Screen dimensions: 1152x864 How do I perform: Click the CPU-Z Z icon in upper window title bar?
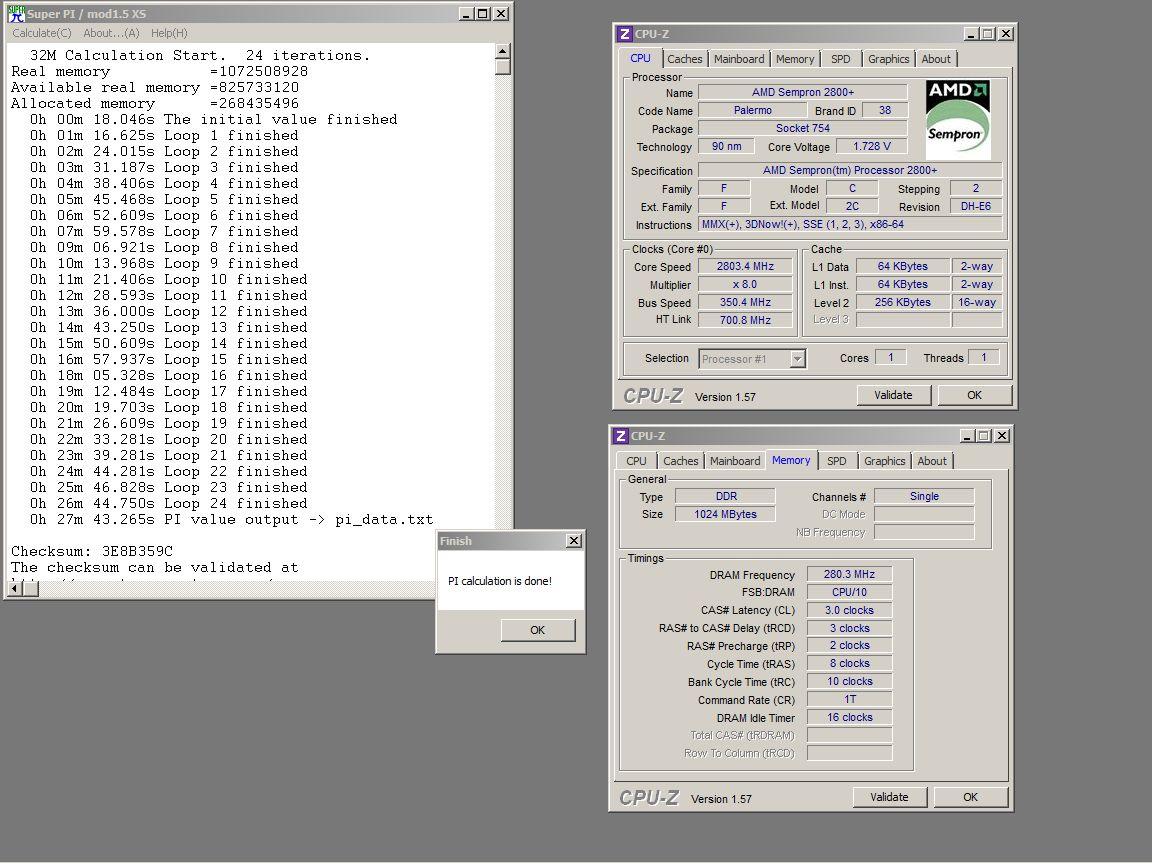[x=624, y=34]
